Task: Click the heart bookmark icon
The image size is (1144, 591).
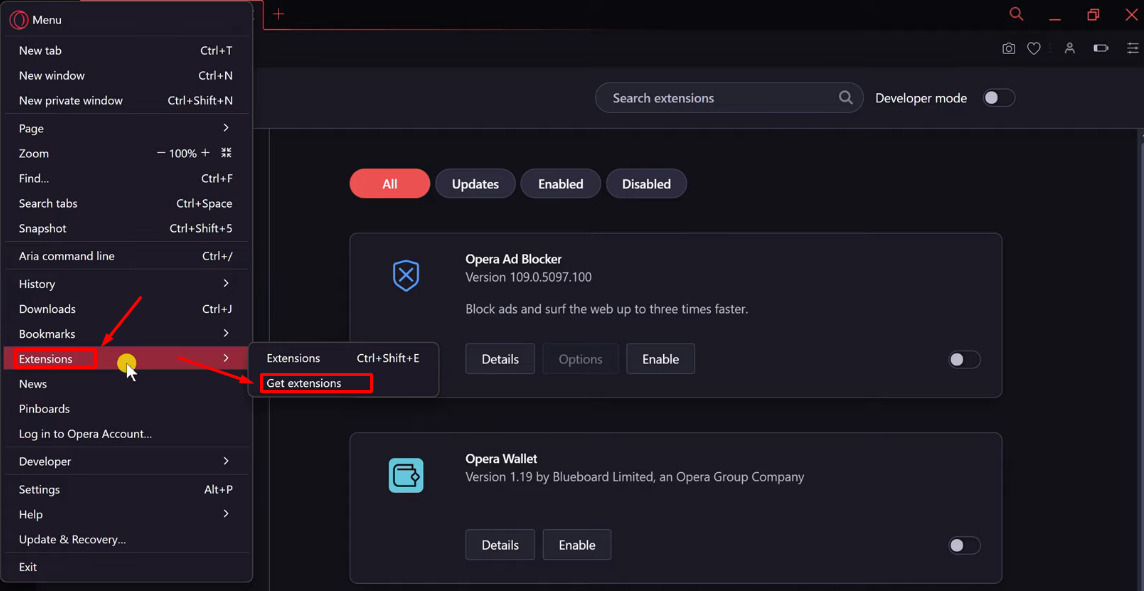Action: (x=1033, y=48)
